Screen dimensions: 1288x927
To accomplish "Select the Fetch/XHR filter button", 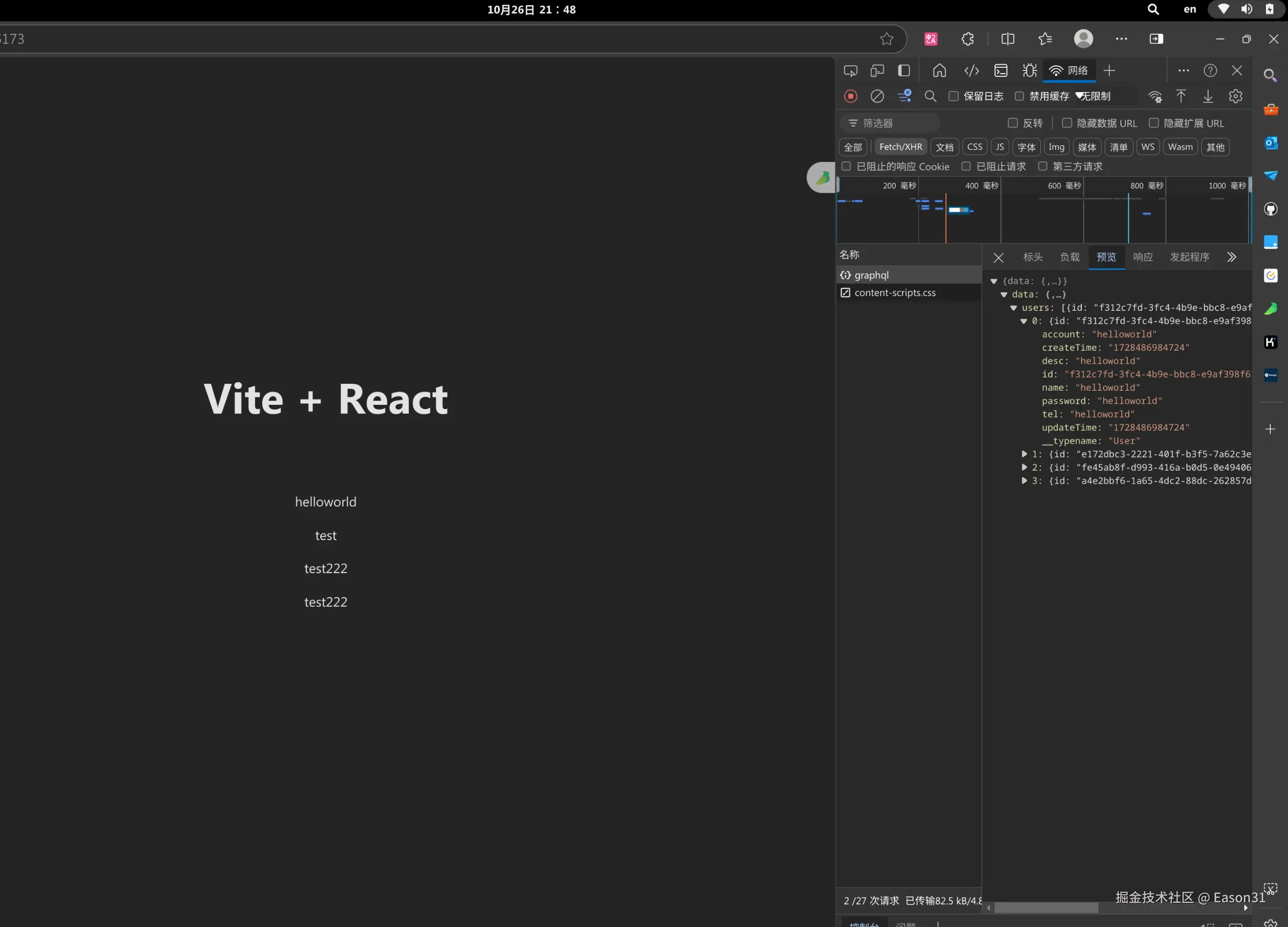I will 900,147.
